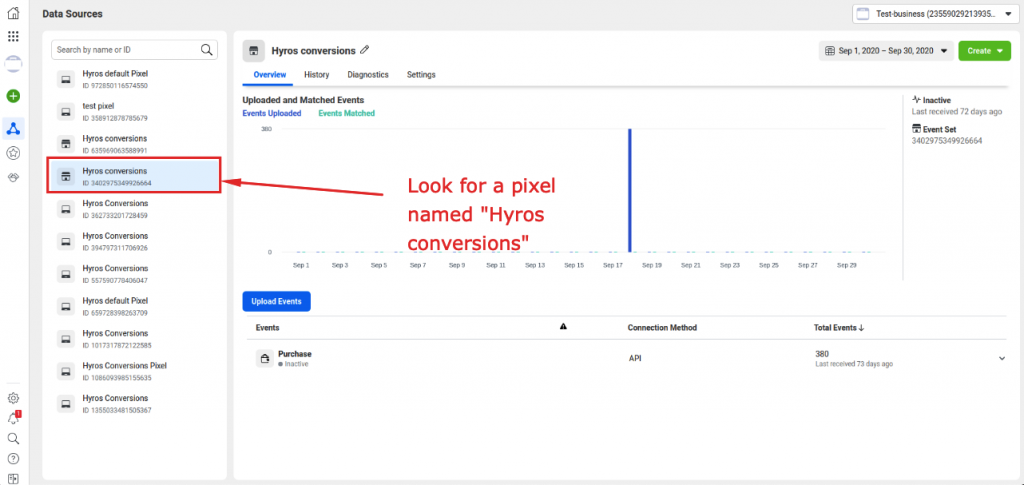The width and height of the screenshot is (1024, 485).
Task: Select Hyros Conversions ID 362733201728459
Action: (x=135, y=209)
